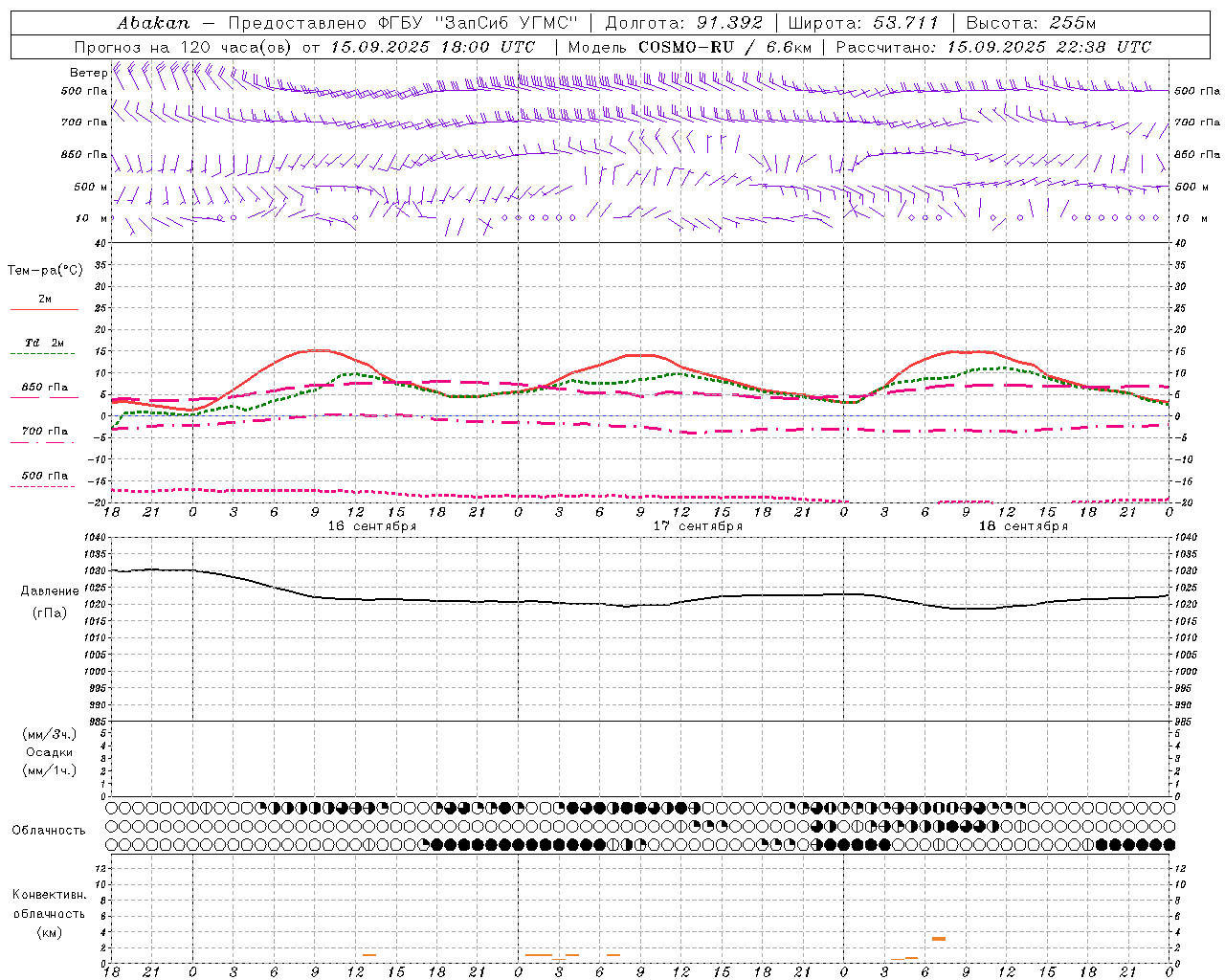Click the dotted line sample under 500 гПа legend
This screenshot has height=980, width=1225.
click(x=42, y=486)
